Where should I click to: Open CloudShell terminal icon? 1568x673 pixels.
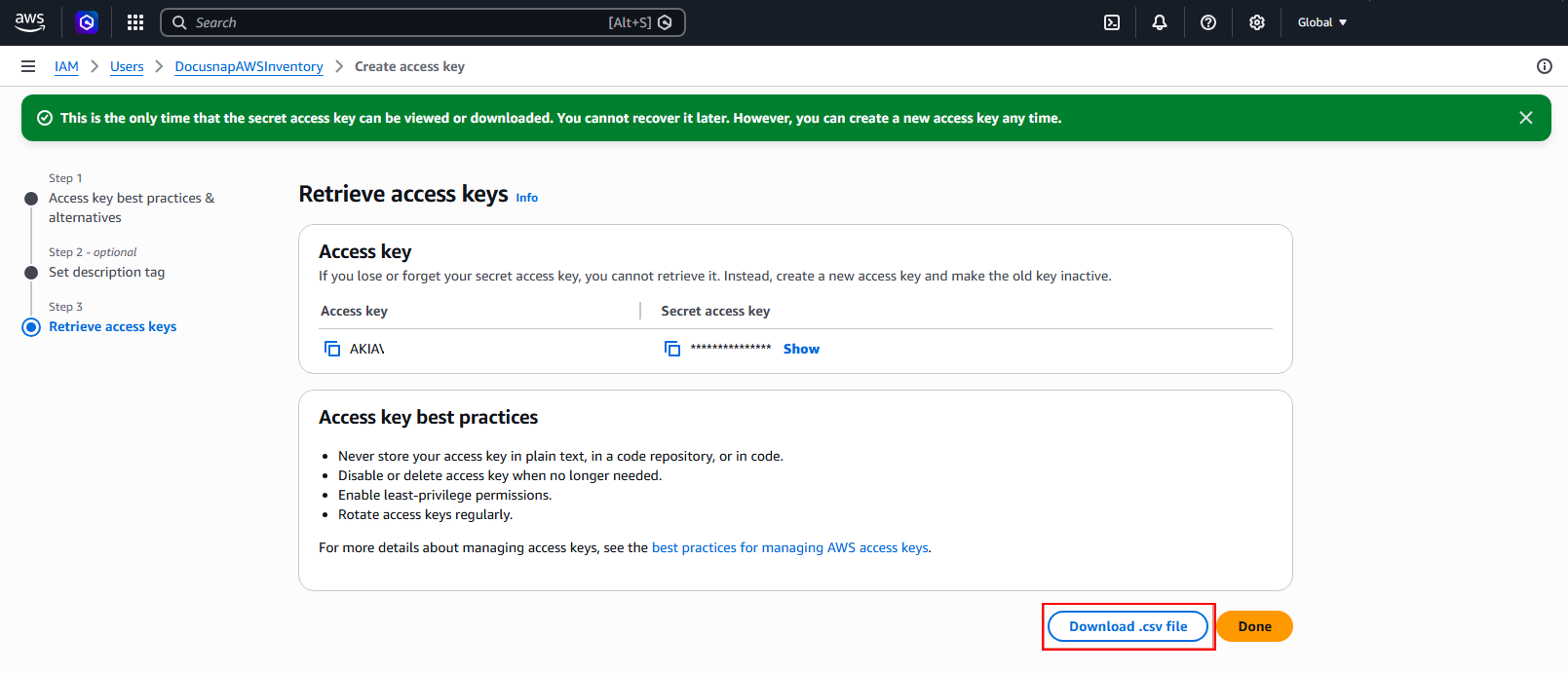[x=1112, y=22]
